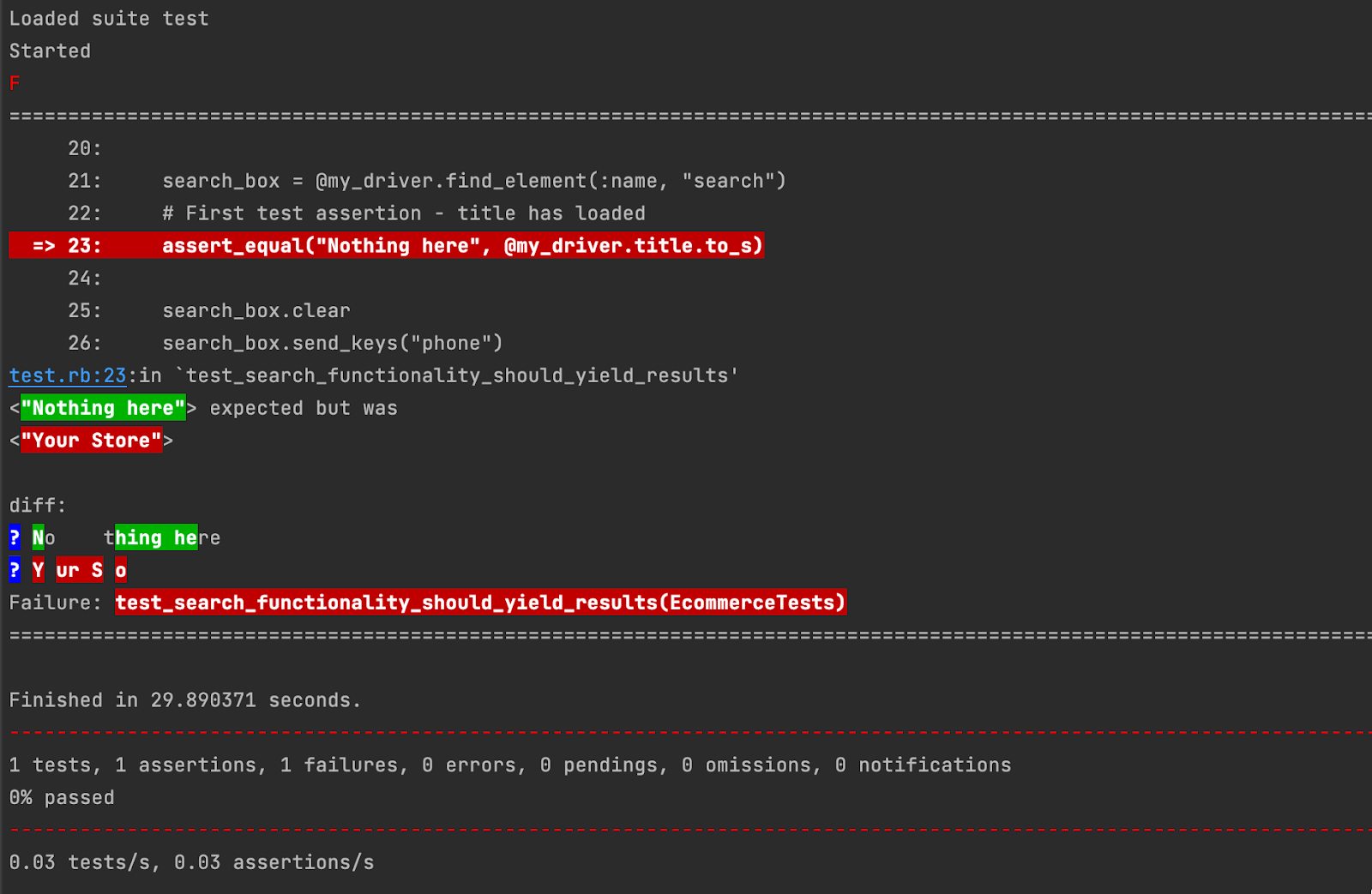This screenshot has width=1372, height=894.
Task: Click the "0% passed" result text
Action: coord(62,798)
